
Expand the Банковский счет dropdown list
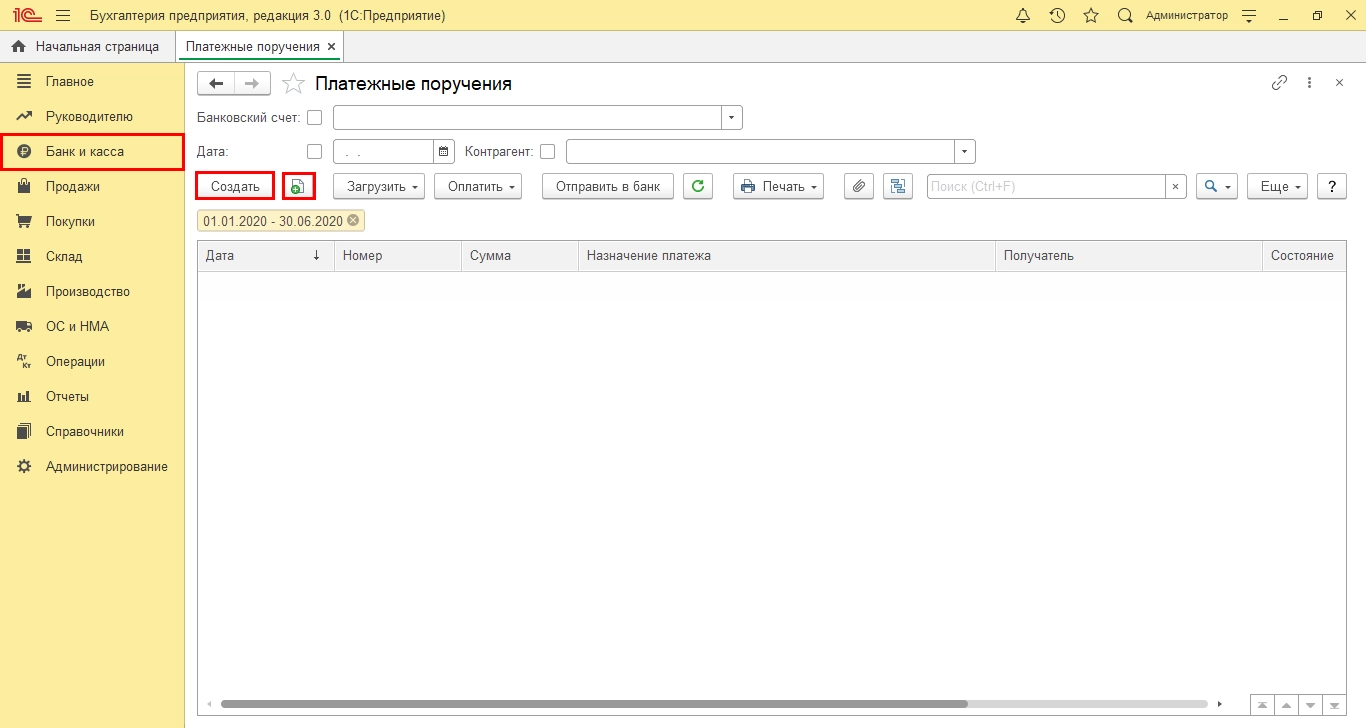coord(732,118)
